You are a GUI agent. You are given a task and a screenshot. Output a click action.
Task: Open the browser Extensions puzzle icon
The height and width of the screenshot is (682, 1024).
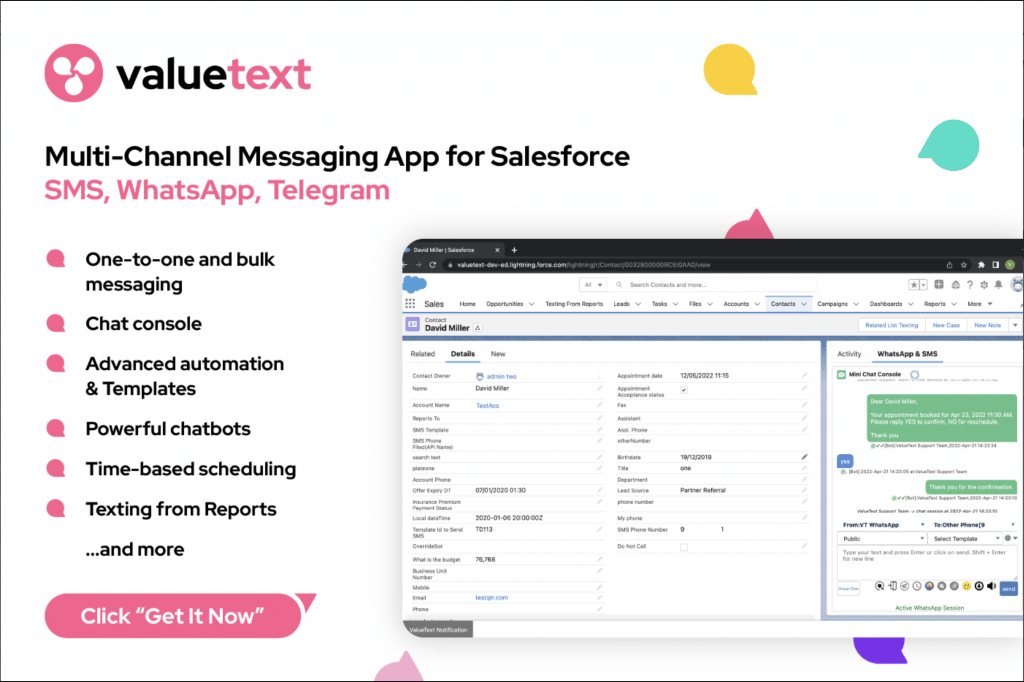[981, 265]
